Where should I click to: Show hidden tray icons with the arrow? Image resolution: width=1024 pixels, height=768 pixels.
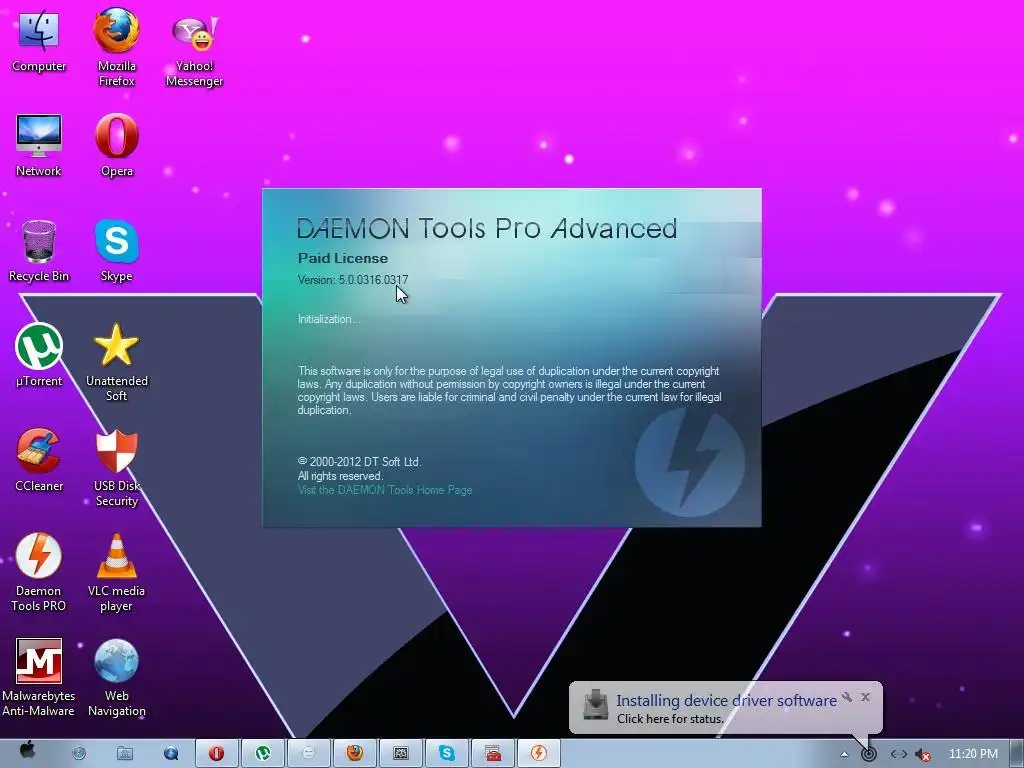click(844, 754)
